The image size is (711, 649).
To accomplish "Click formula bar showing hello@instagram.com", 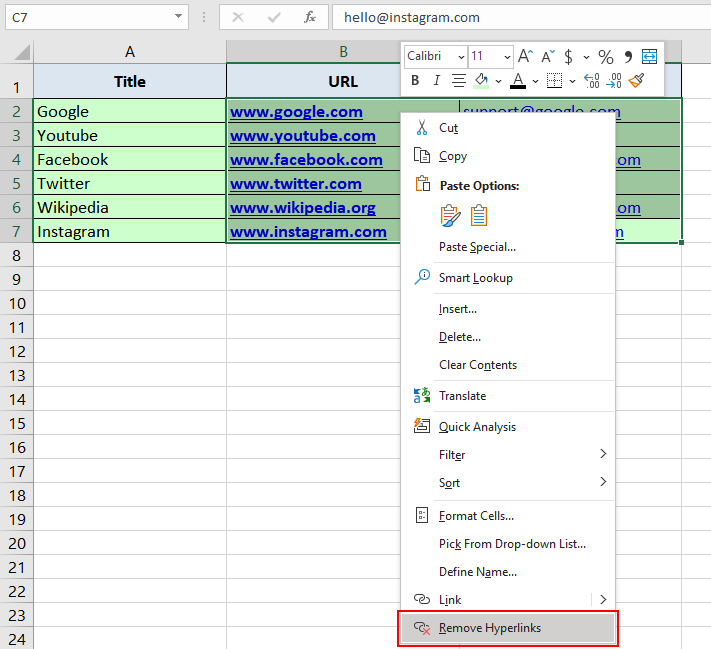I will point(521,17).
